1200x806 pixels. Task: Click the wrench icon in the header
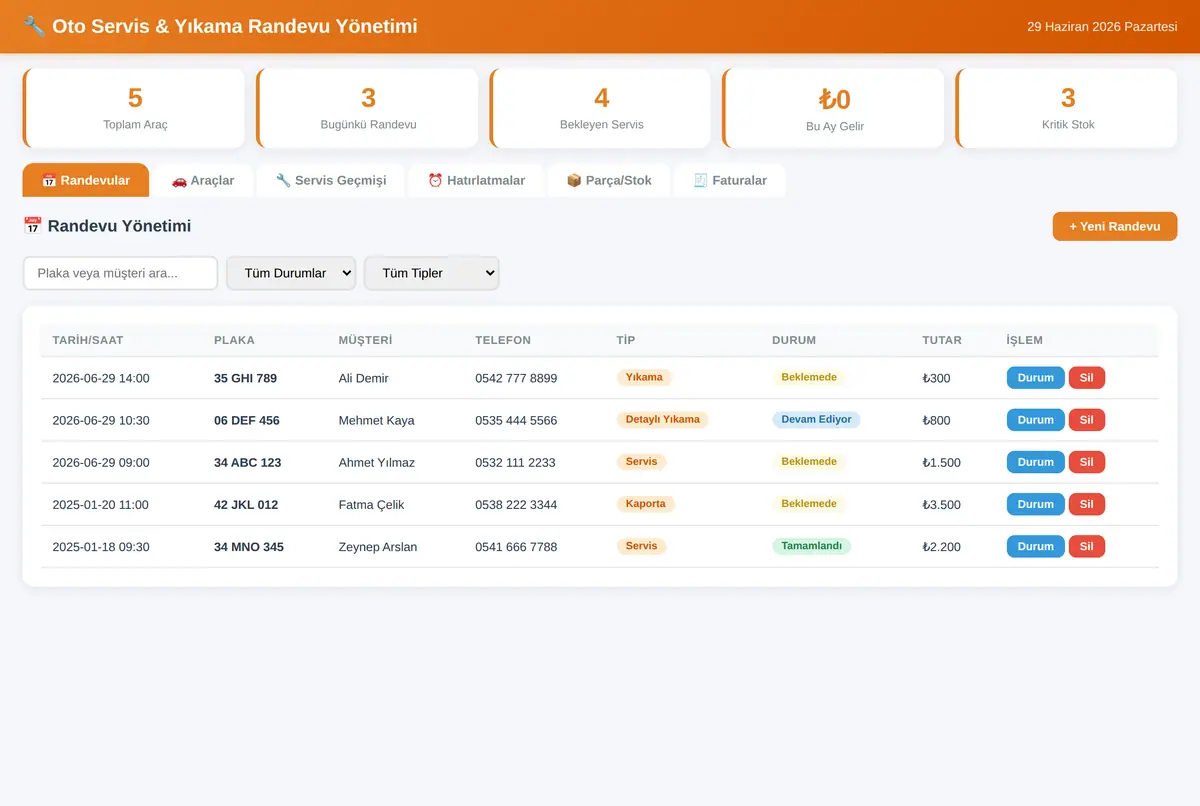tap(34, 26)
